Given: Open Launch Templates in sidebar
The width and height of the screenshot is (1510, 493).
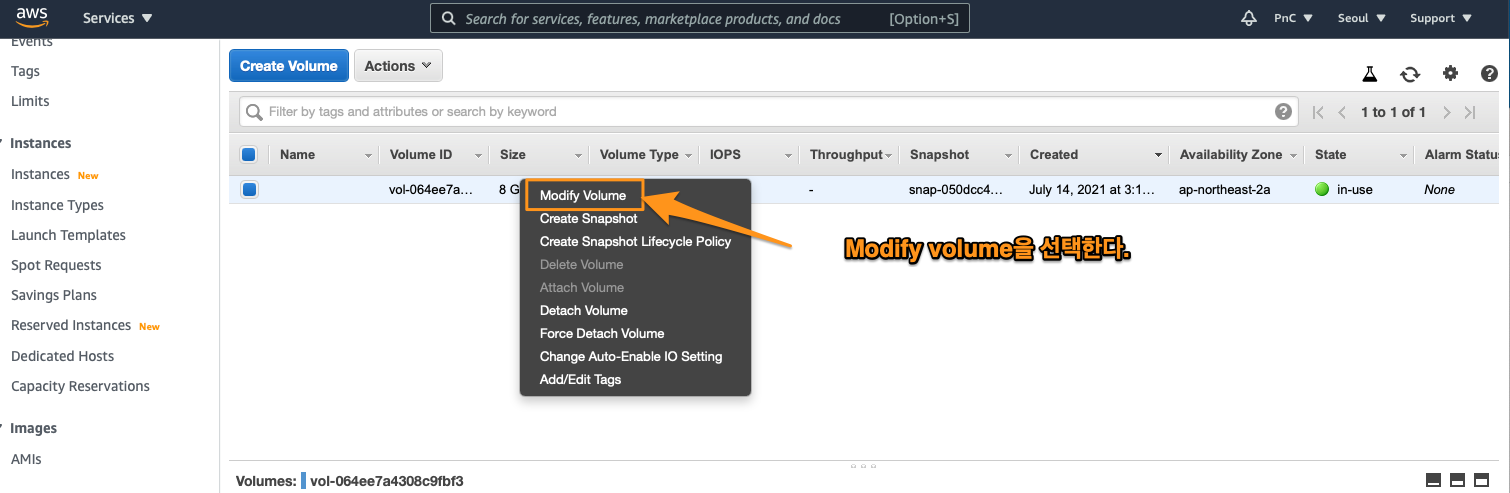Looking at the screenshot, I should coord(68,235).
